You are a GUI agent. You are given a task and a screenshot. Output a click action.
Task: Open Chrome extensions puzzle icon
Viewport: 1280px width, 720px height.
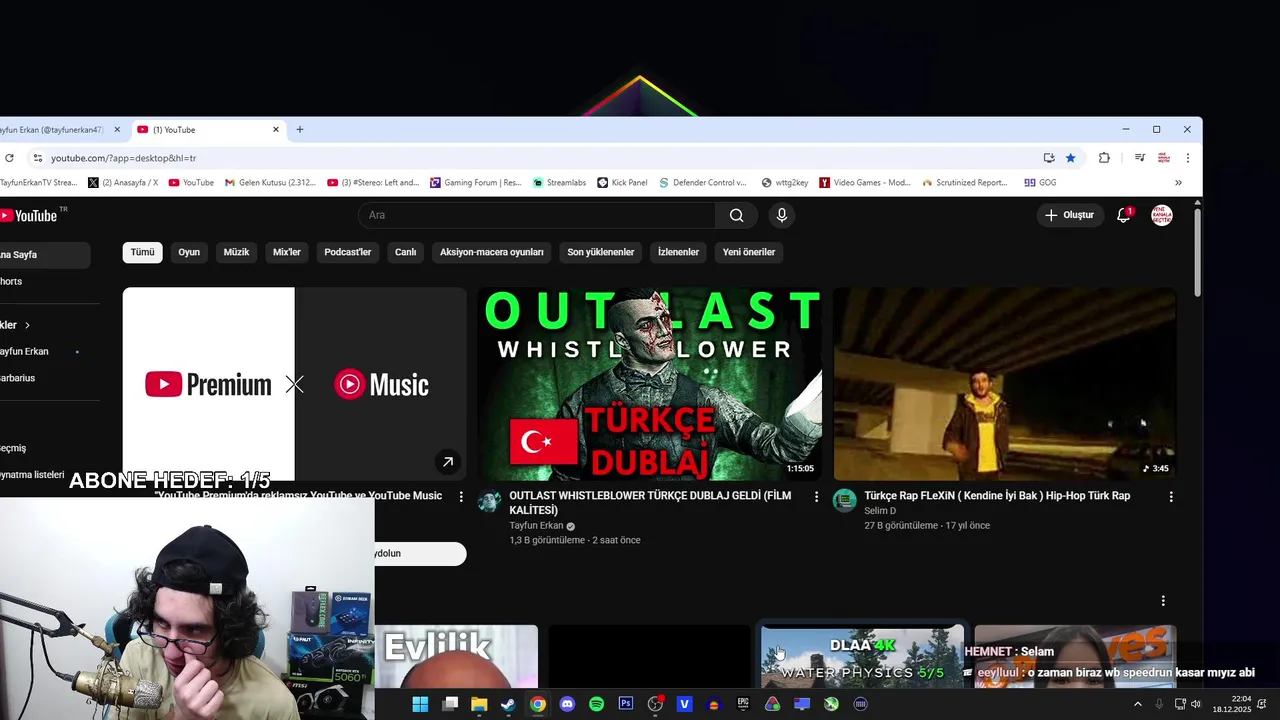click(1104, 158)
